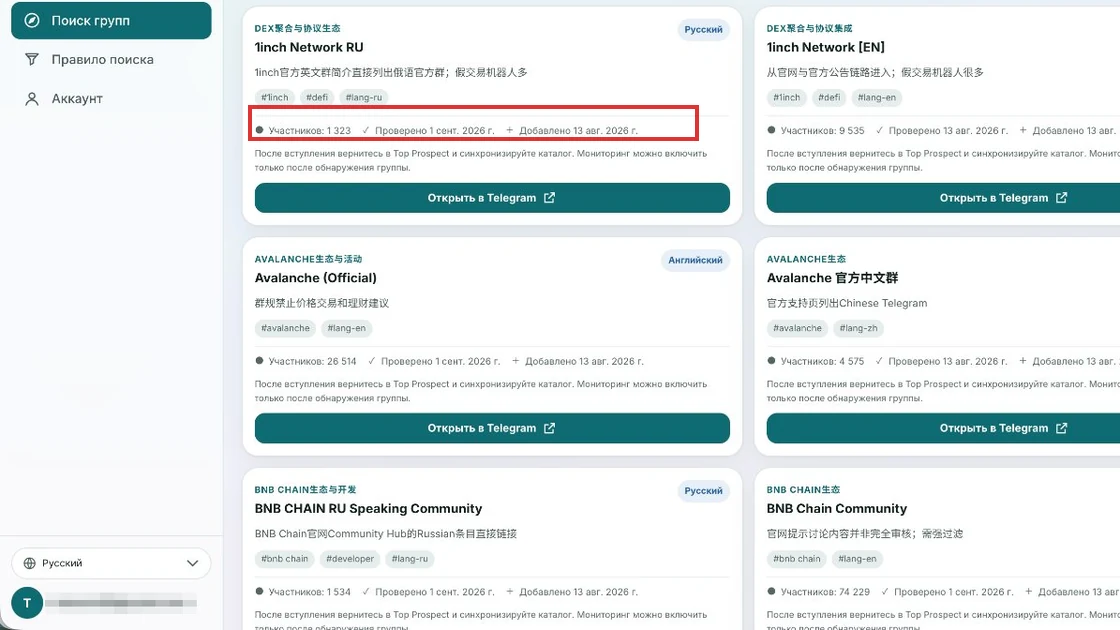Click #lang-en tag on Avalanche (Official)
Viewport: 1120px width, 630px height.
346,328
